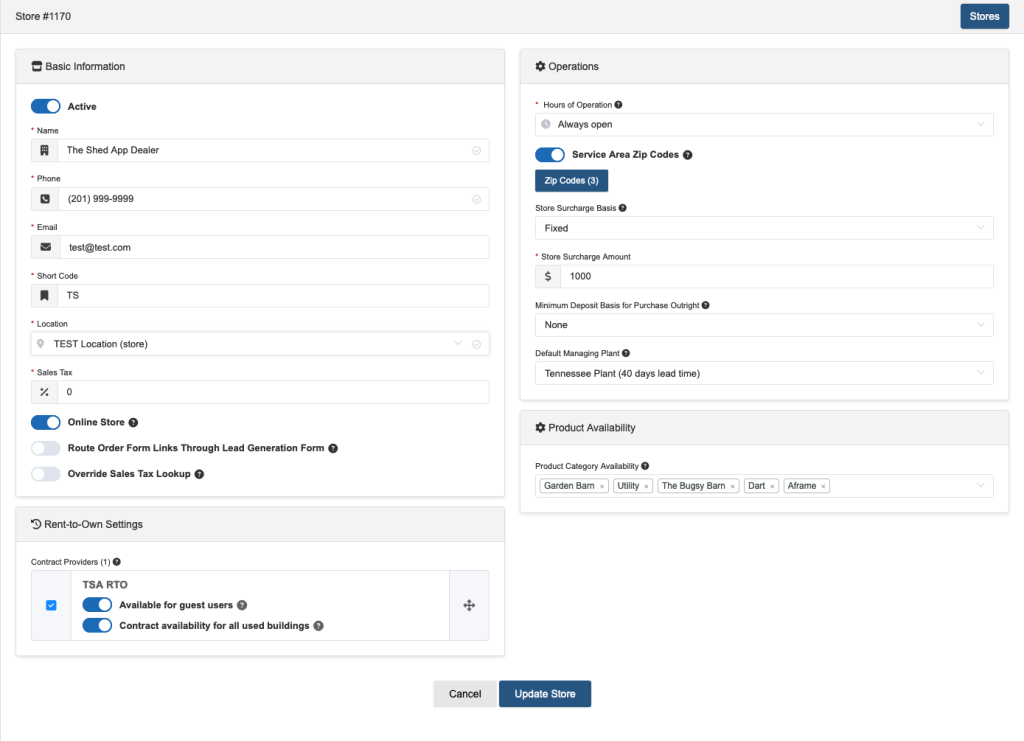Expand the Default Managing Plant dropdown
Screen dimensions: 1024x741
coord(764,373)
